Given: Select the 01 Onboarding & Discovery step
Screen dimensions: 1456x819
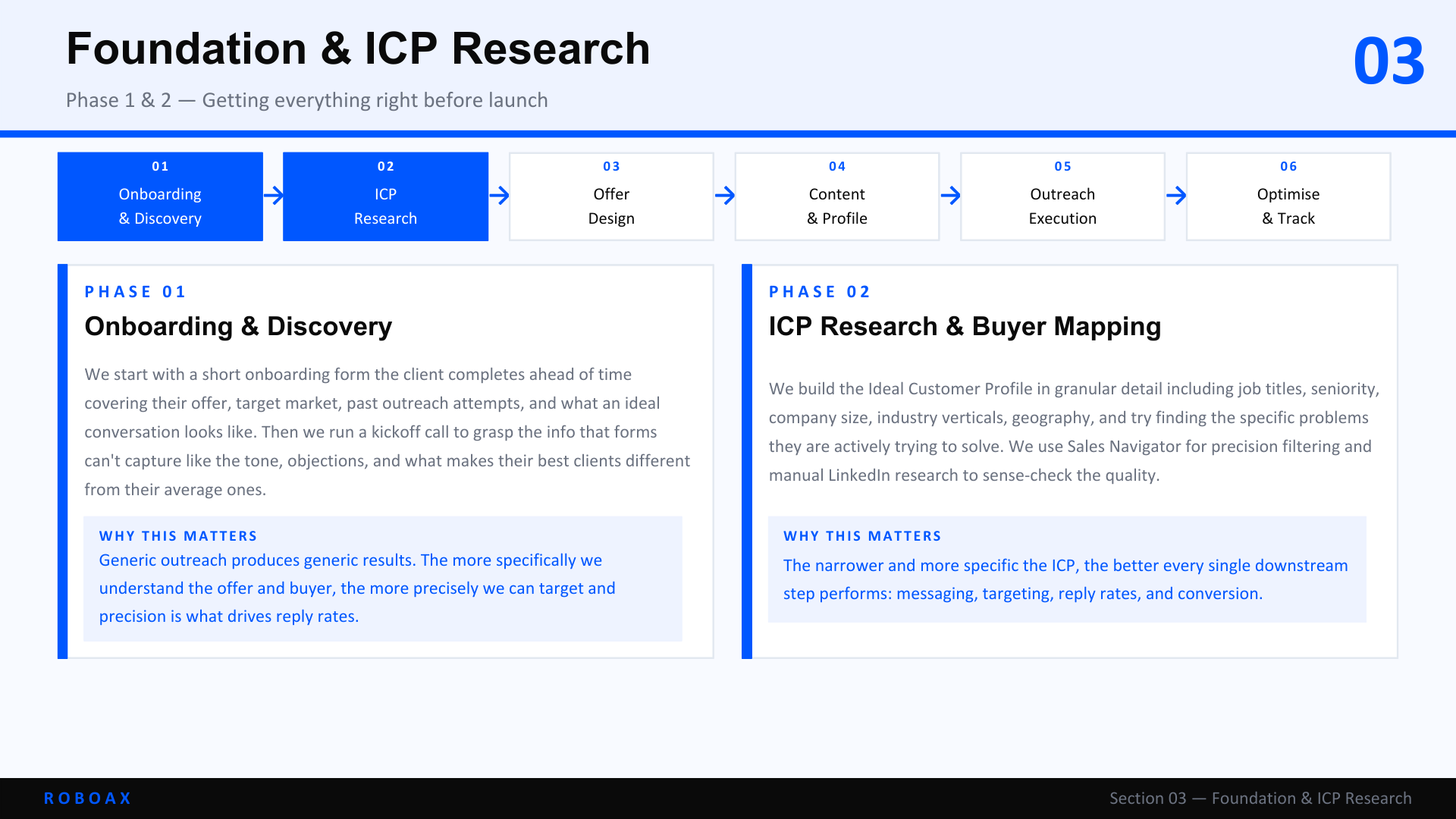Looking at the screenshot, I should coord(160,196).
